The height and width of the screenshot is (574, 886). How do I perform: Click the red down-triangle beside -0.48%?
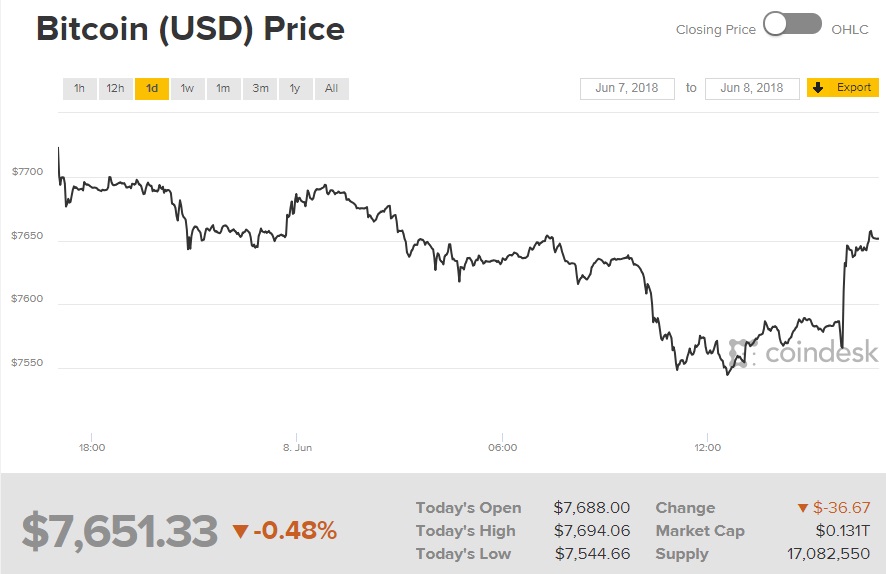click(x=240, y=531)
